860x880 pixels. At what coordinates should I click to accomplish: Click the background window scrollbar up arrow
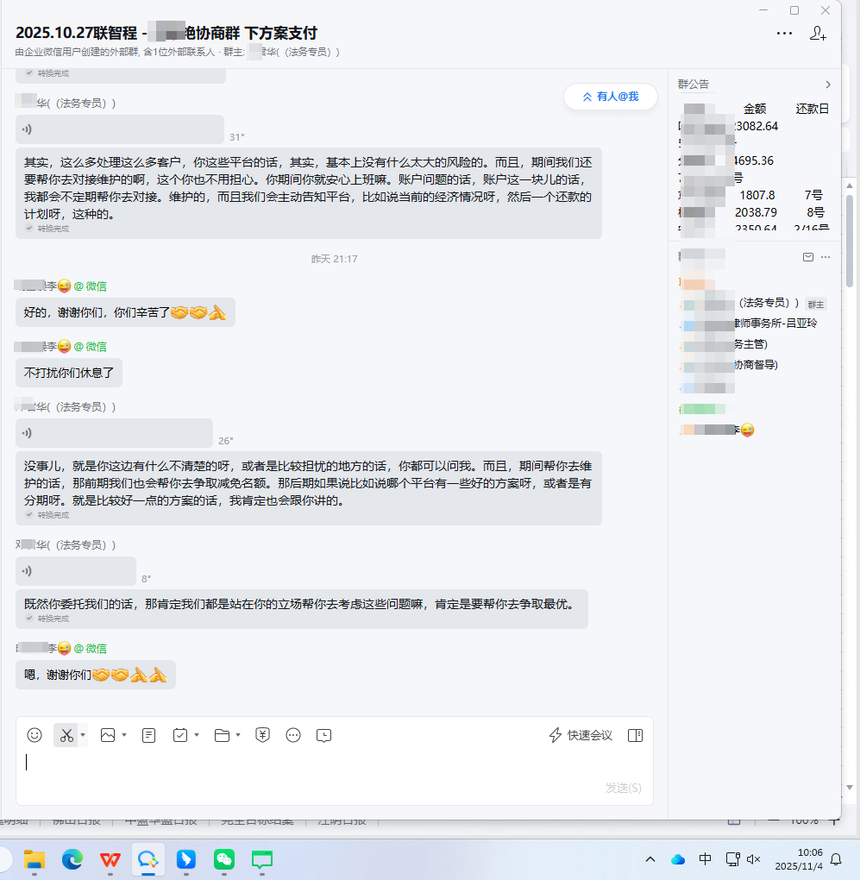[849, 186]
